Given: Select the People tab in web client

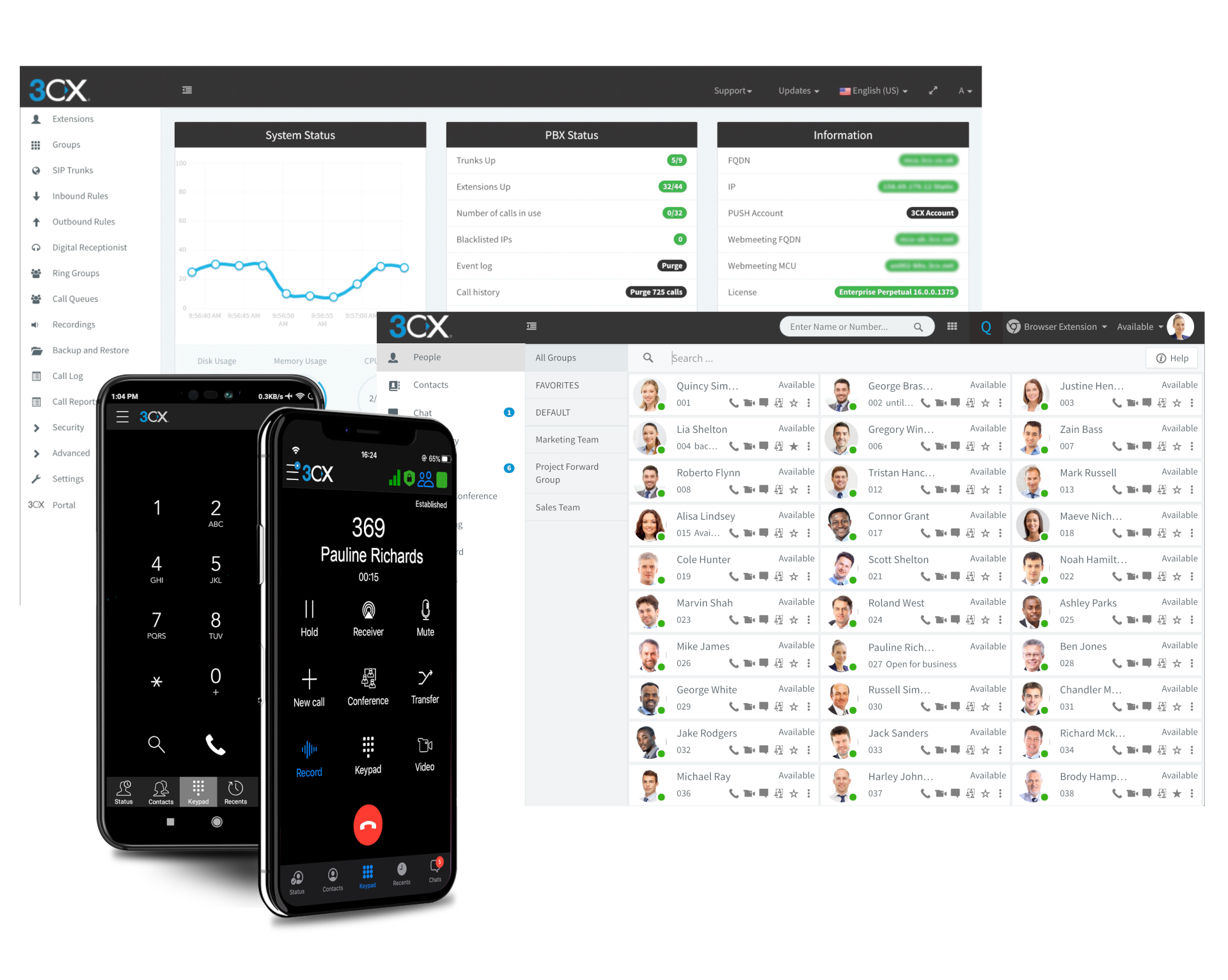Looking at the screenshot, I should coord(429,357).
